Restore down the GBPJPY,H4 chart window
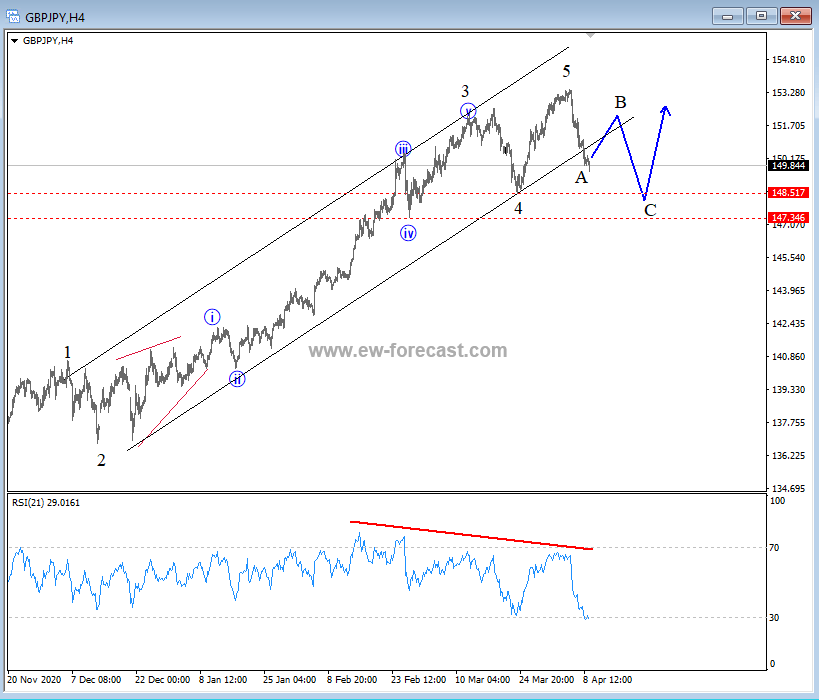Image resolution: width=819 pixels, height=700 pixels. click(761, 15)
